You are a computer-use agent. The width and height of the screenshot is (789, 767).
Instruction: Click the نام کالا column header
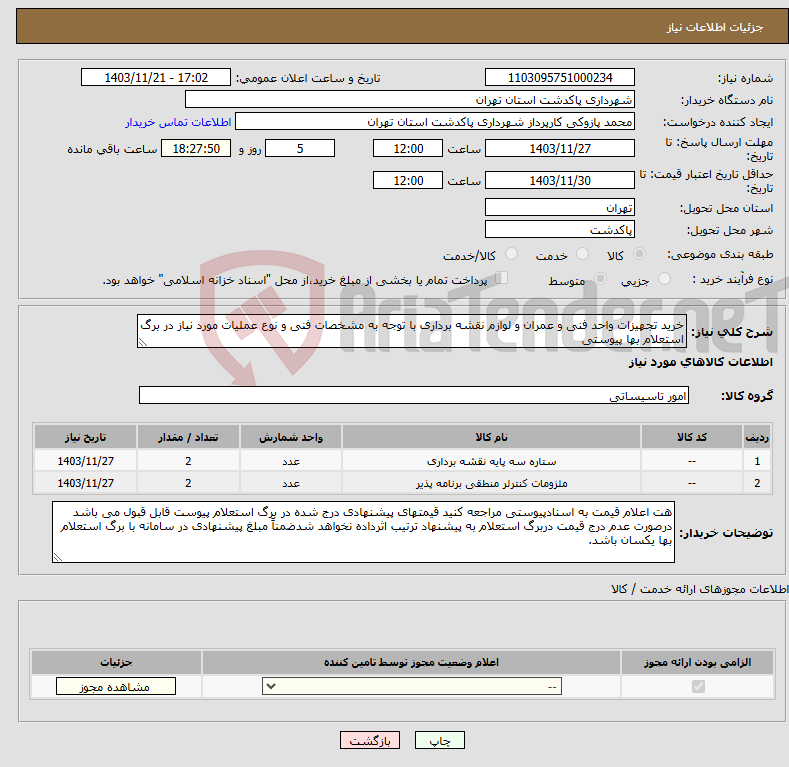coord(491,437)
